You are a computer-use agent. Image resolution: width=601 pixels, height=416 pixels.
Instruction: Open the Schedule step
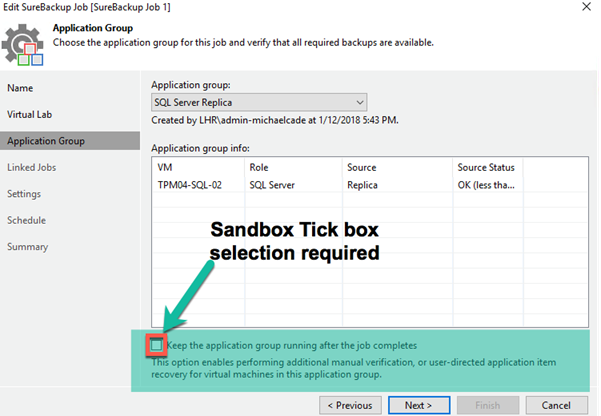(x=26, y=220)
